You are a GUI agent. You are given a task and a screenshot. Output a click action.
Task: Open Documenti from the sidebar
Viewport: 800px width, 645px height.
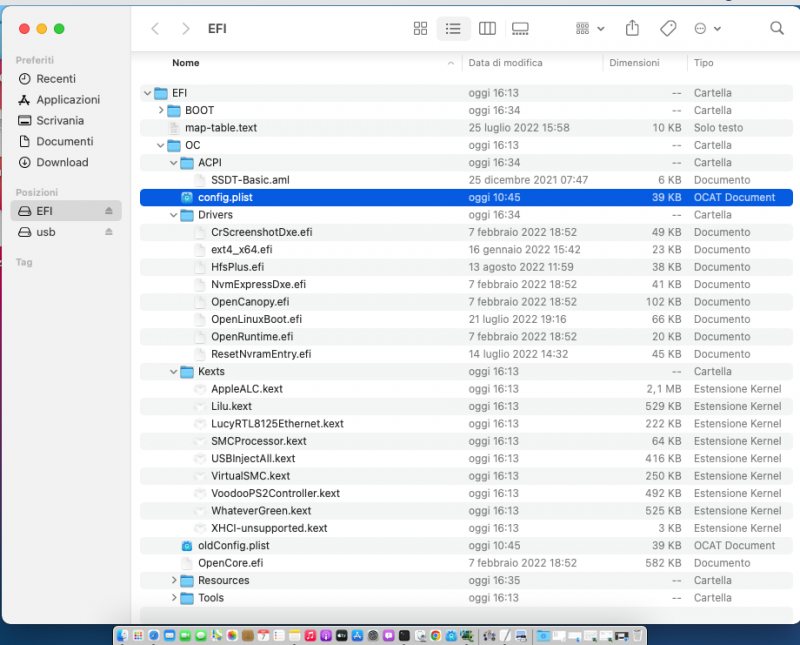pyautogui.click(x=63, y=141)
